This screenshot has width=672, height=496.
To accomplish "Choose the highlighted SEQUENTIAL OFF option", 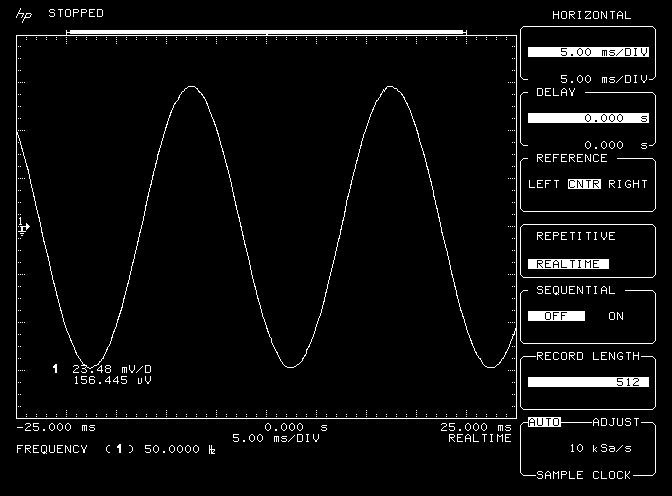I will (556, 316).
